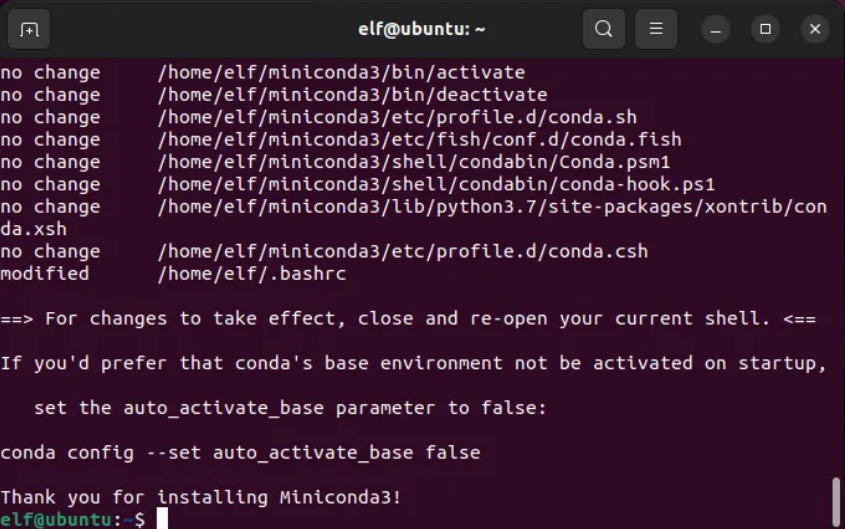Screen dimensions: 845x529
Task: Click the Thank you for installing Miniconda3 line
Action: point(201,497)
